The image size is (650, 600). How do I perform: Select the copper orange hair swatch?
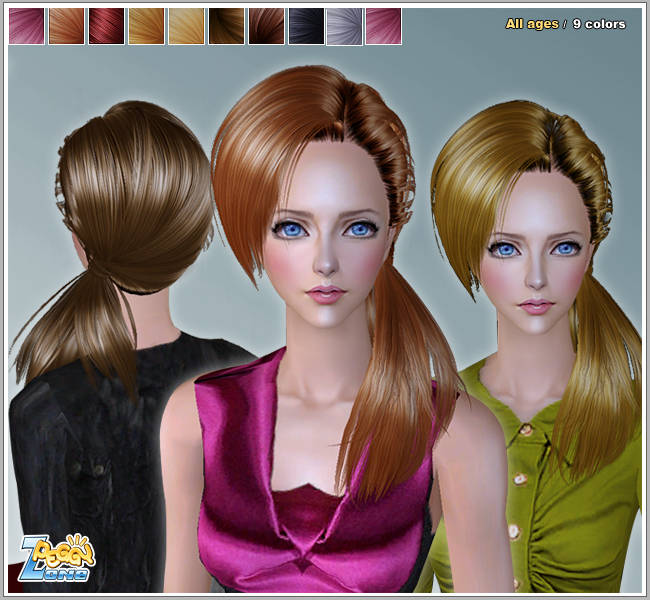click(x=66, y=26)
